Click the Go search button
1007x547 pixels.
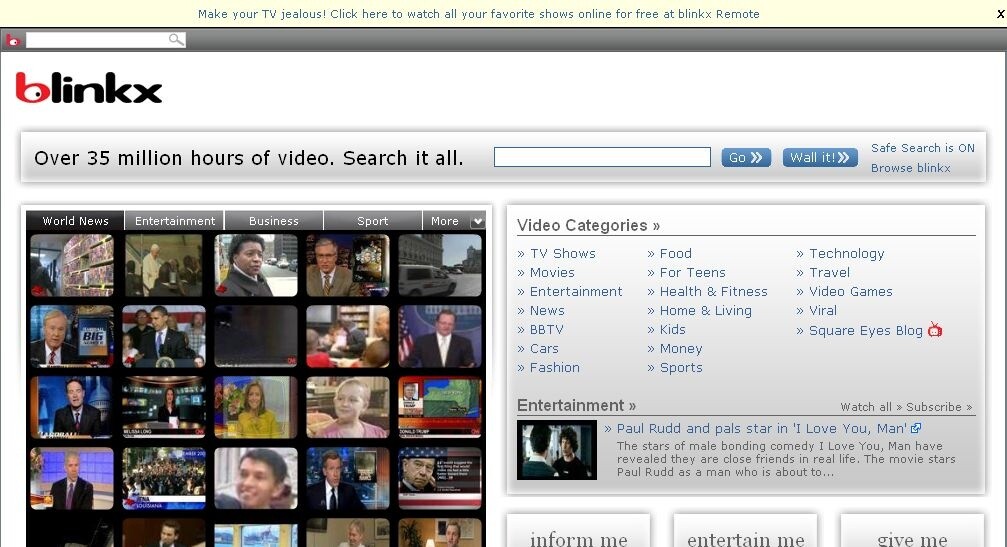[x=746, y=157]
